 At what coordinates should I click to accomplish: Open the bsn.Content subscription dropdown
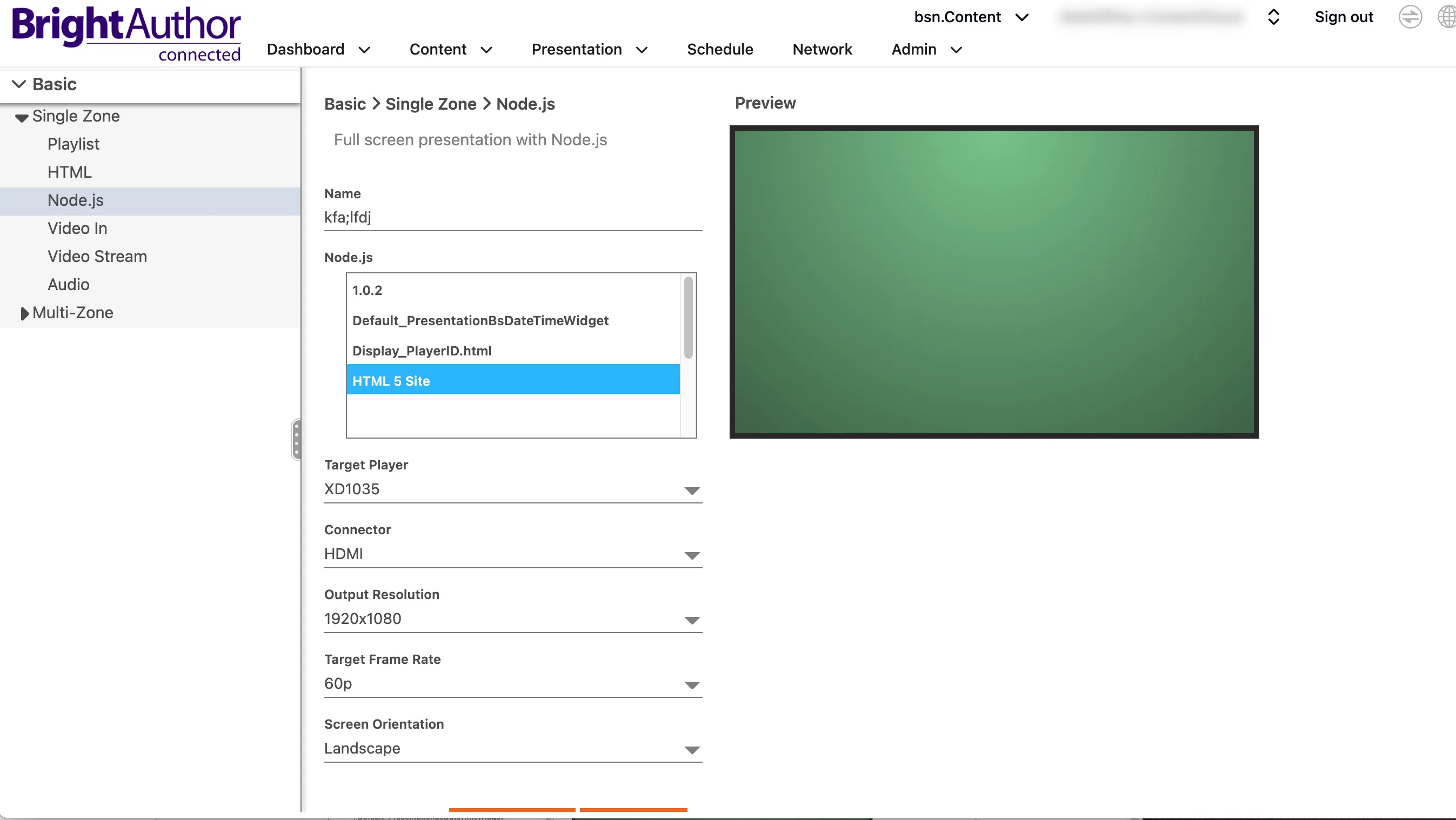(971, 17)
